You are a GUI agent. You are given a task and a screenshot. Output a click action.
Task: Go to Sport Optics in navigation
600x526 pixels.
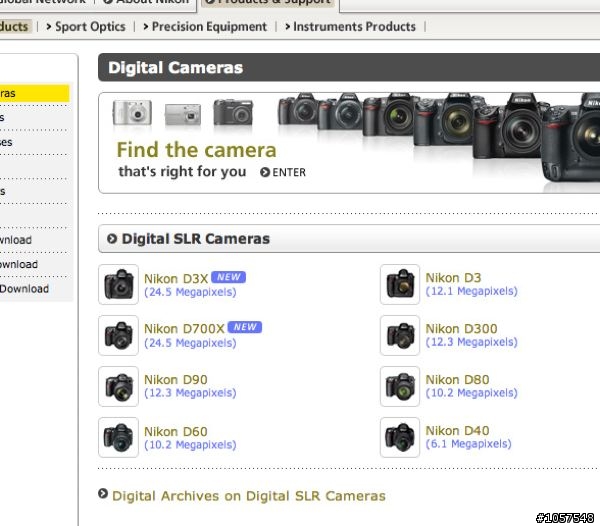pyautogui.click(x=90, y=26)
